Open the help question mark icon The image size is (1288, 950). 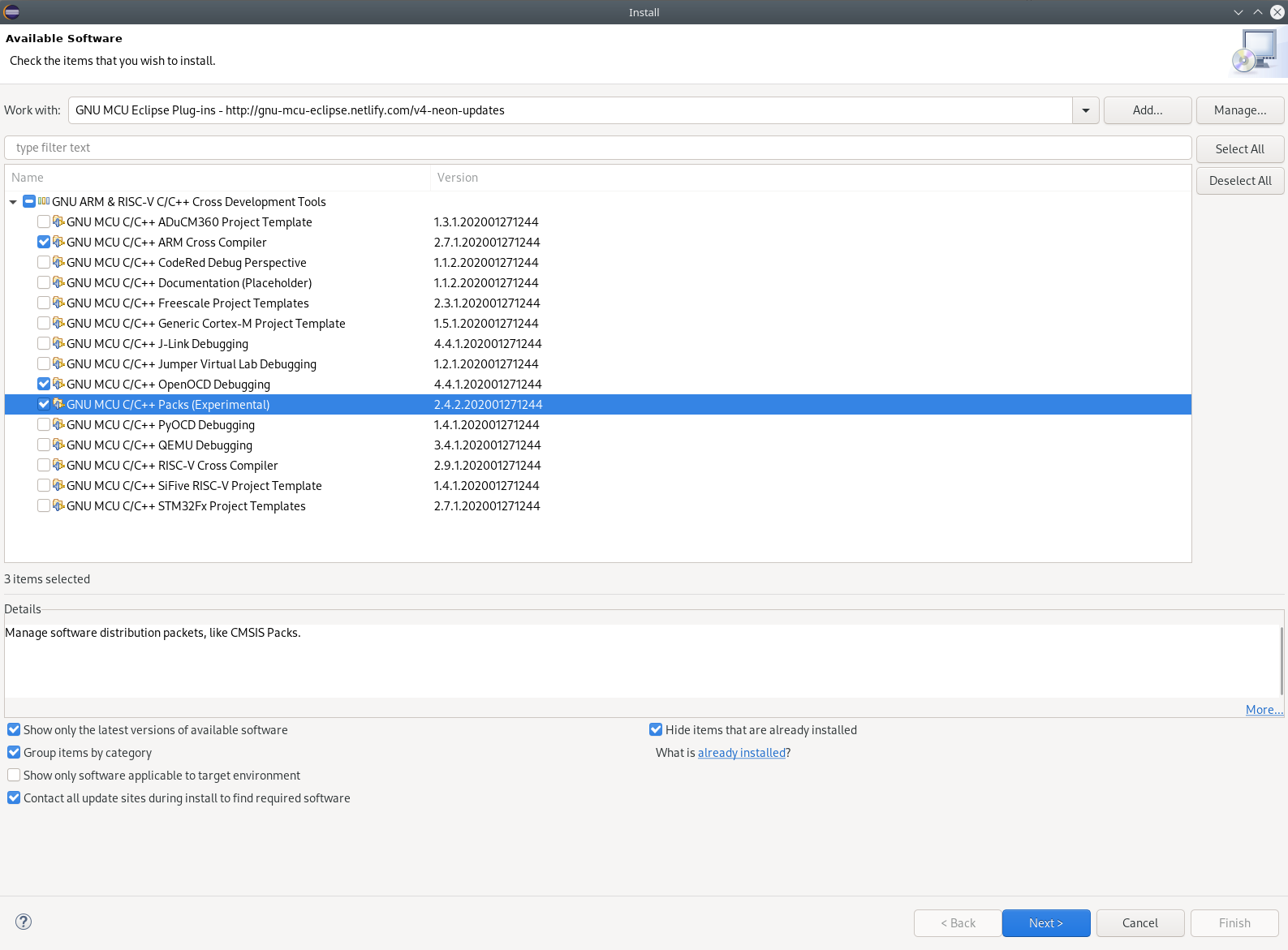[x=24, y=922]
